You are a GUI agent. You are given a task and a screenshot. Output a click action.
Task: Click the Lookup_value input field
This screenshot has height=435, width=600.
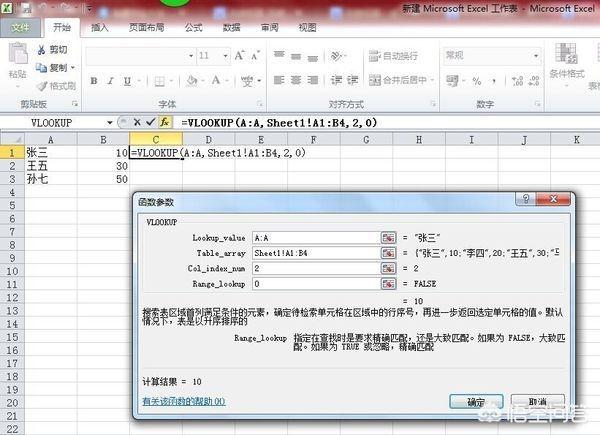tap(316, 238)
